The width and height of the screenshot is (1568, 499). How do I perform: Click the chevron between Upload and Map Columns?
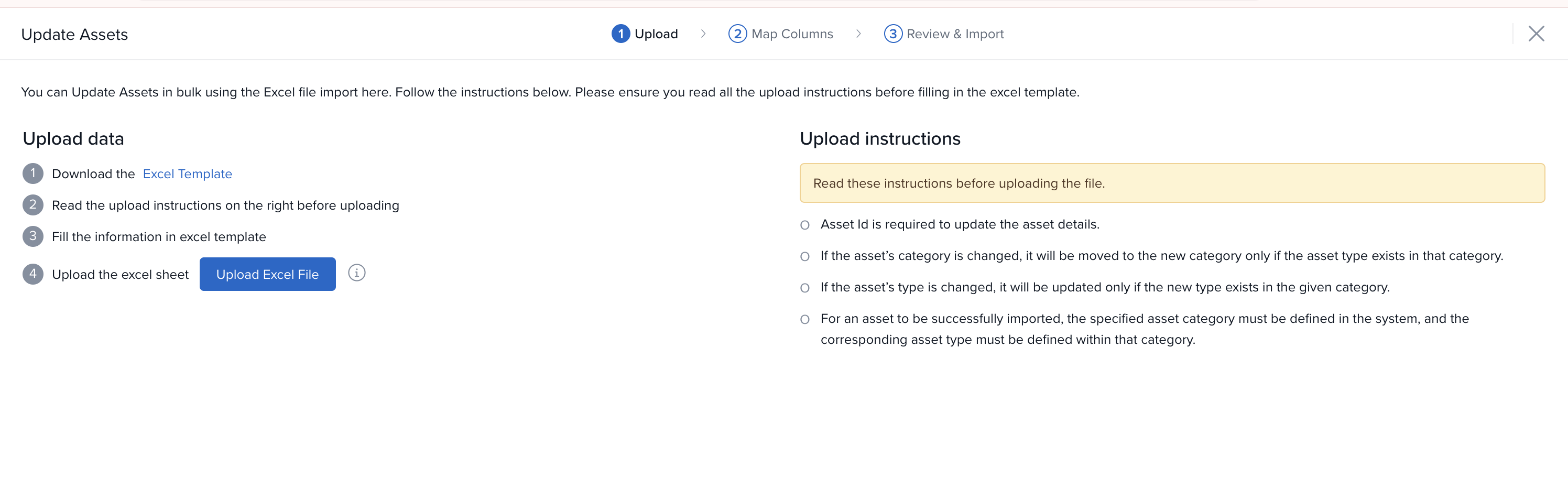click(703, 34)
